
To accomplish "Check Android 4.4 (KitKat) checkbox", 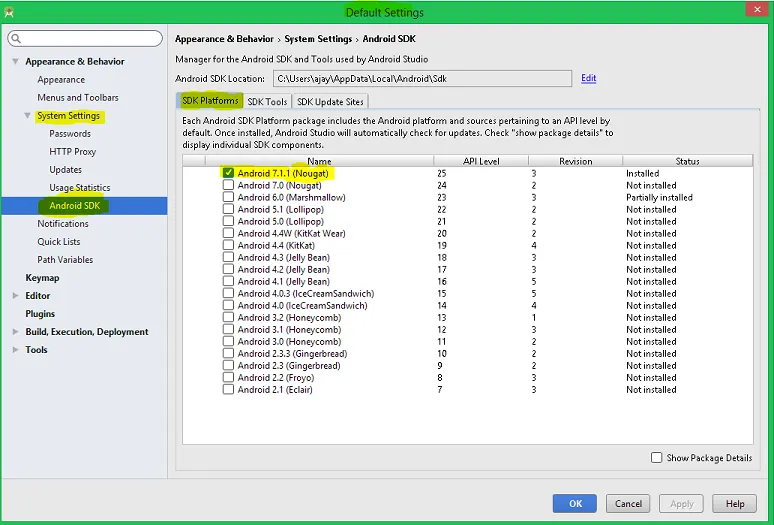I will click(x=228, y=245).
